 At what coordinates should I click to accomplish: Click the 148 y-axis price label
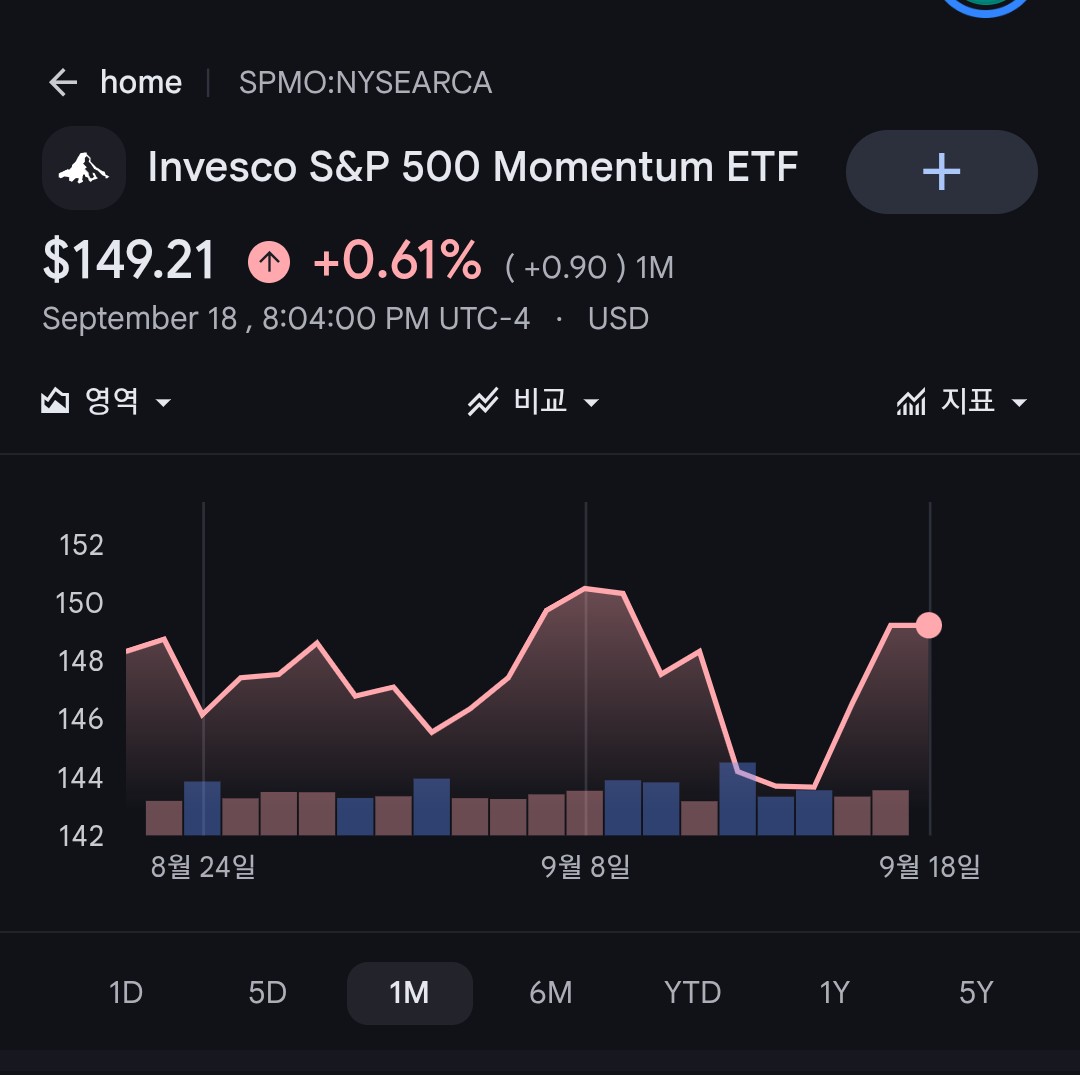pyautogui.click(x=81, y=662)
